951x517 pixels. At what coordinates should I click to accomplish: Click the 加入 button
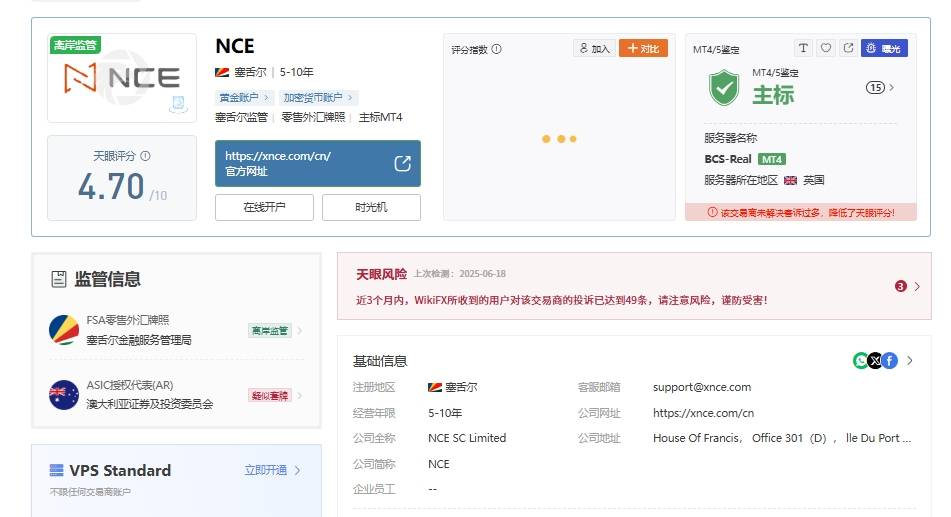point(594,49)
